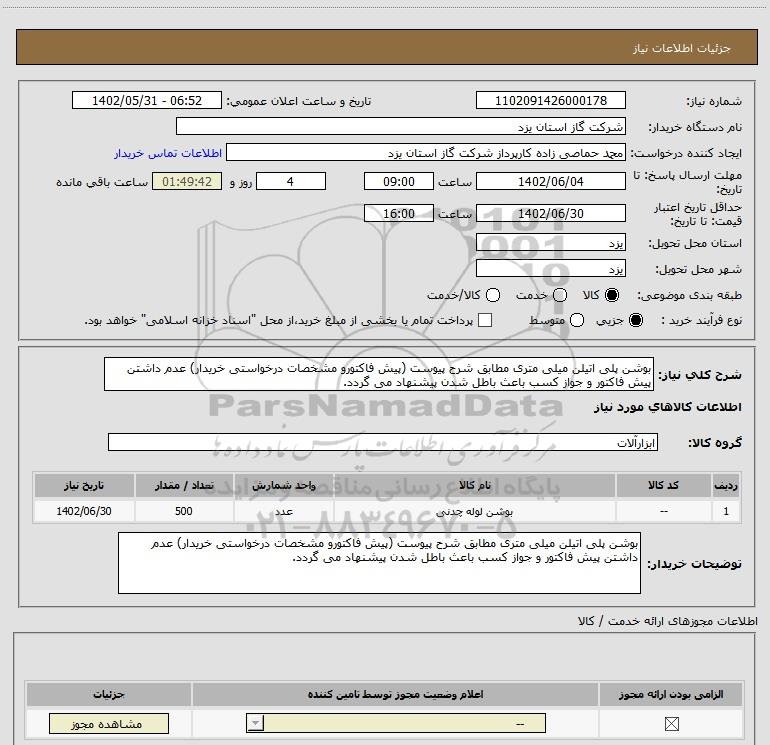Click the استان محل تحویل field یزد

click(x=550, y=243)
